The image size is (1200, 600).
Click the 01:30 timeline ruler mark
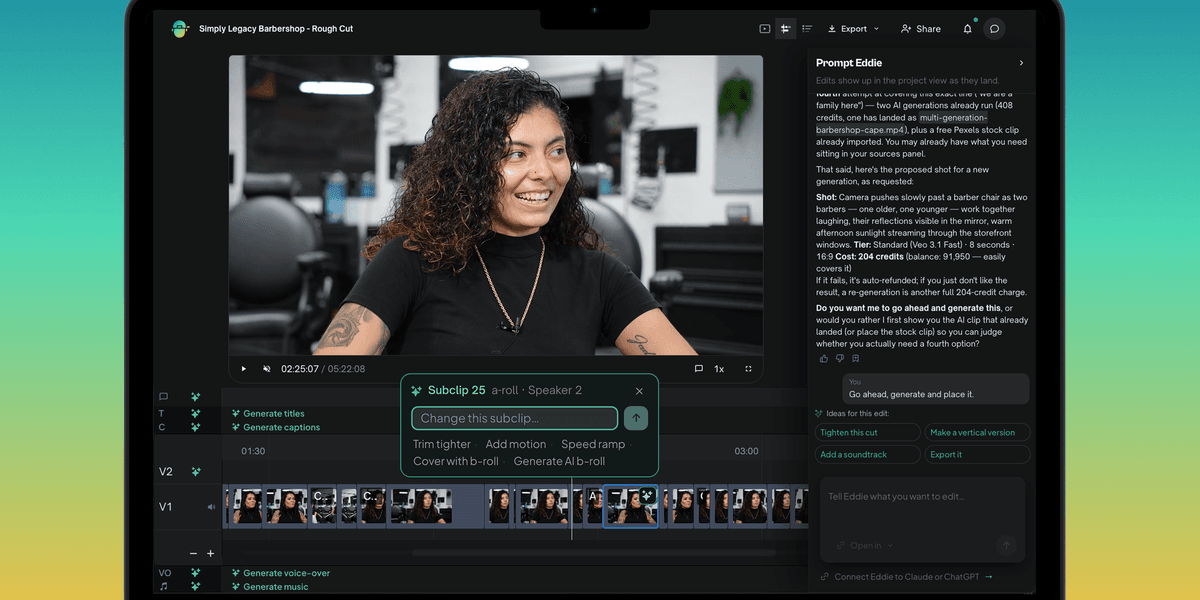[253, 451]
